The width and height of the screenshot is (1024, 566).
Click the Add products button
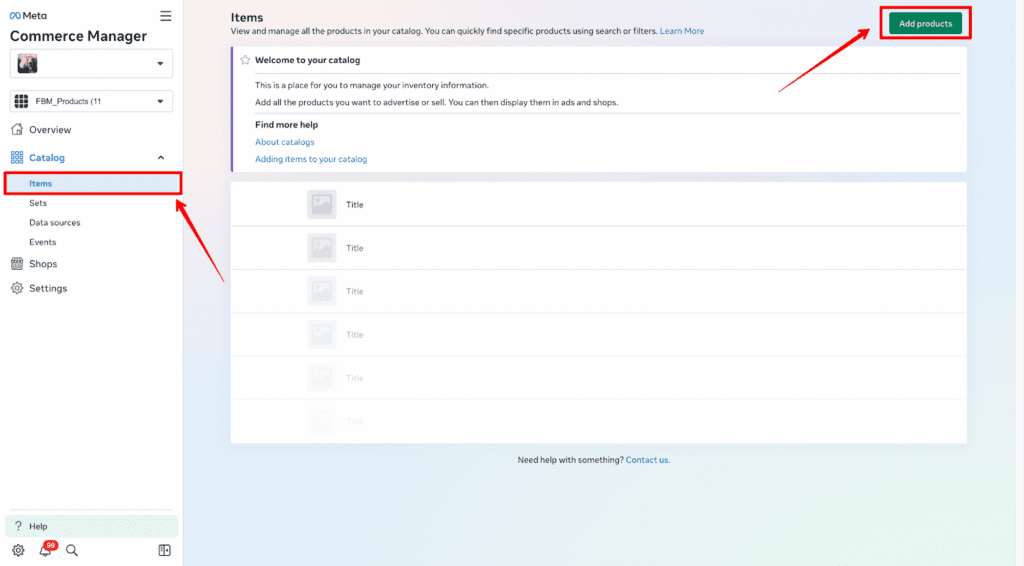tap(925, 24)
